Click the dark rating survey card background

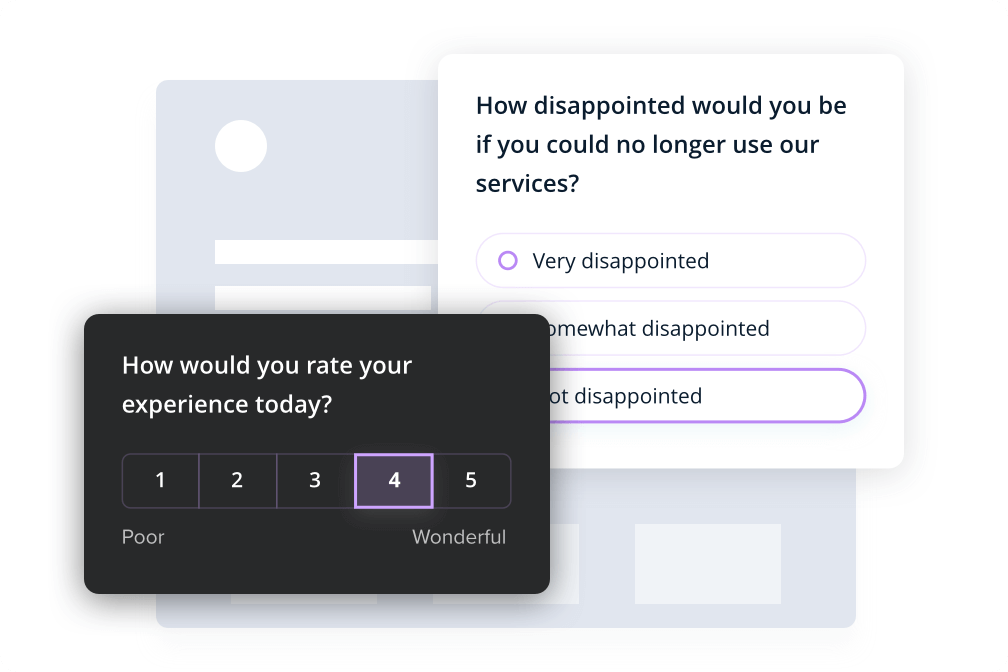click(x=317, y=566)
